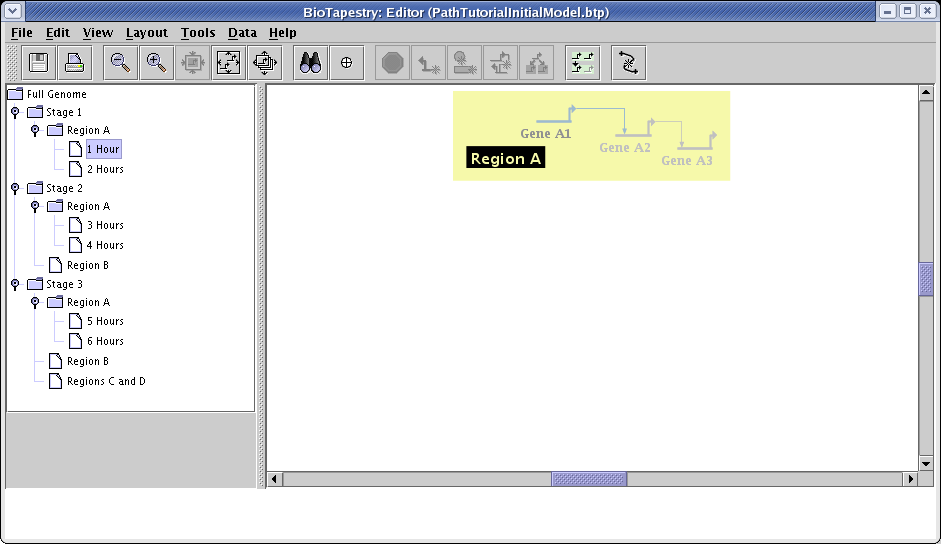Click the Zoom In magnifier icon
This screenshot has height=544, width=941.
click(x=156, y=63)
